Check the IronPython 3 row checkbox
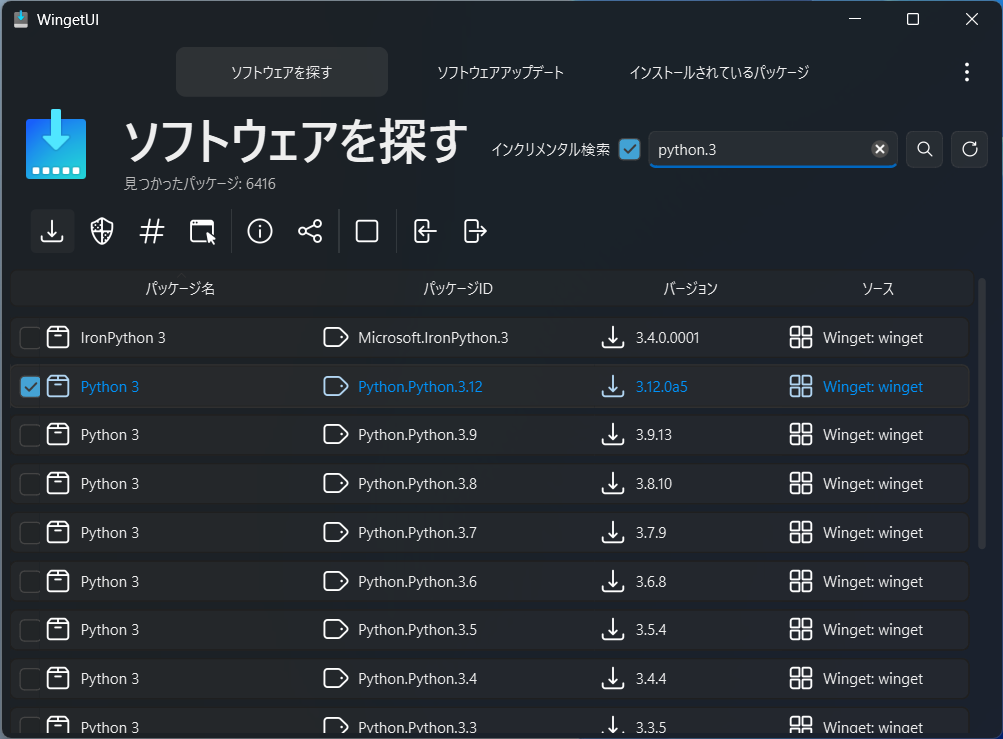Viewport: 1003px width, 739px height. coord(30,337)
